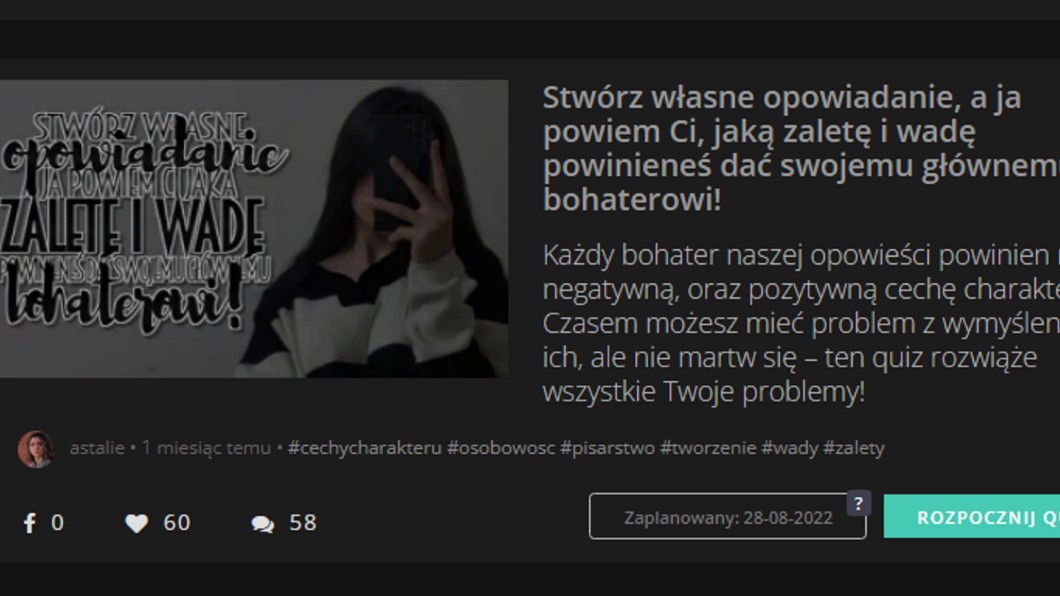1060x596 pixels.
Task: Open the quiz cover thumbnail image
Action: tap(254, 229)
